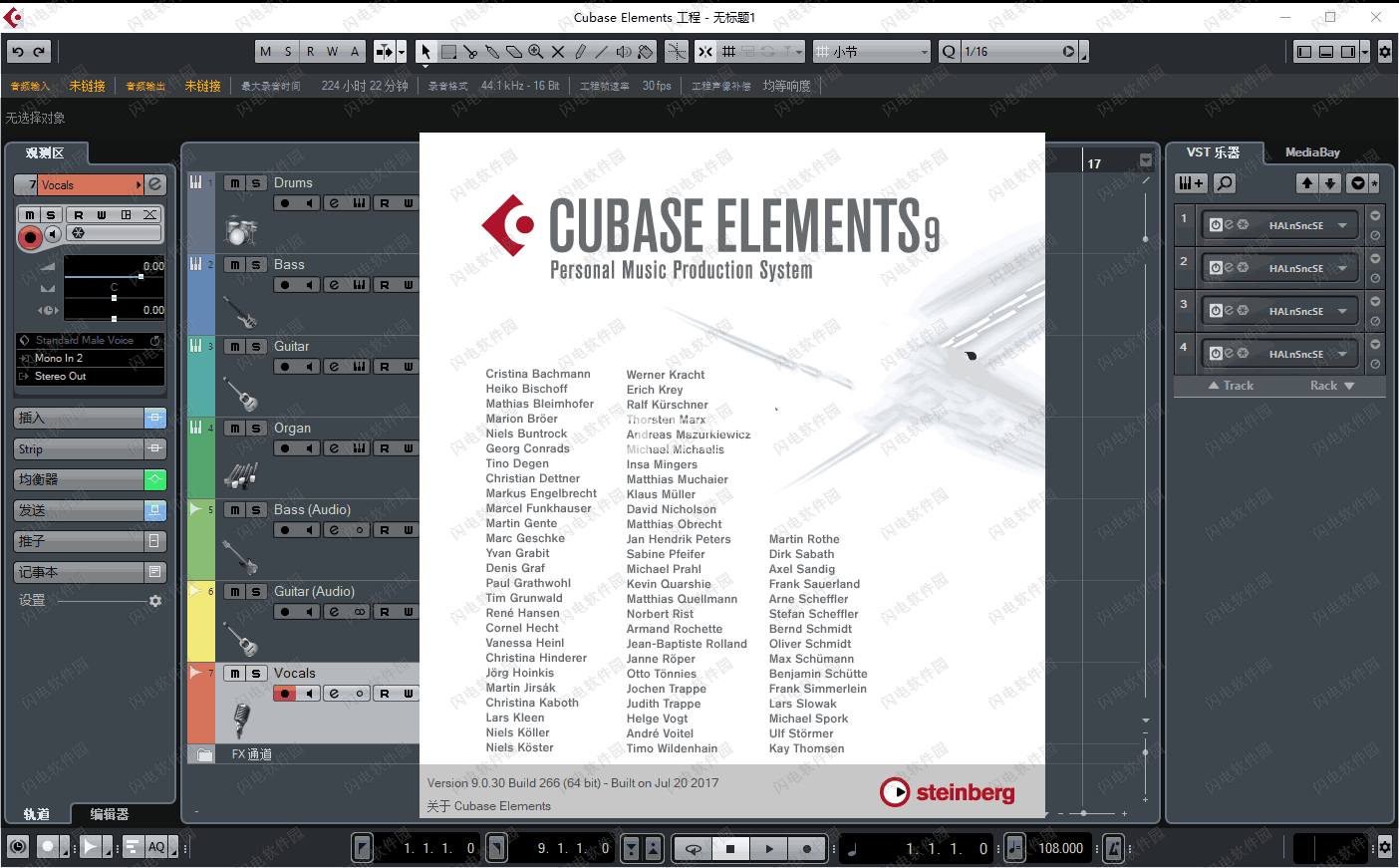Image resolution: width=1399 pixels, height=868 pixels.
Task: Toggle inspector Record Enable red button
Action: pos(30,236)
